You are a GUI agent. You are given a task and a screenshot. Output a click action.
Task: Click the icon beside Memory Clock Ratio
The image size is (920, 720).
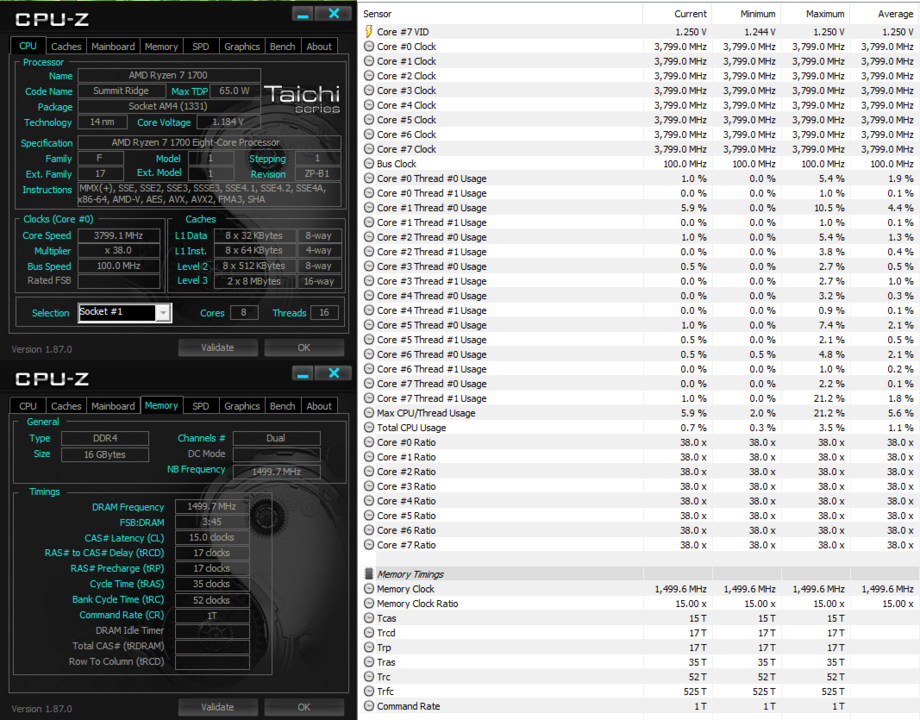(x=369, y=603)
